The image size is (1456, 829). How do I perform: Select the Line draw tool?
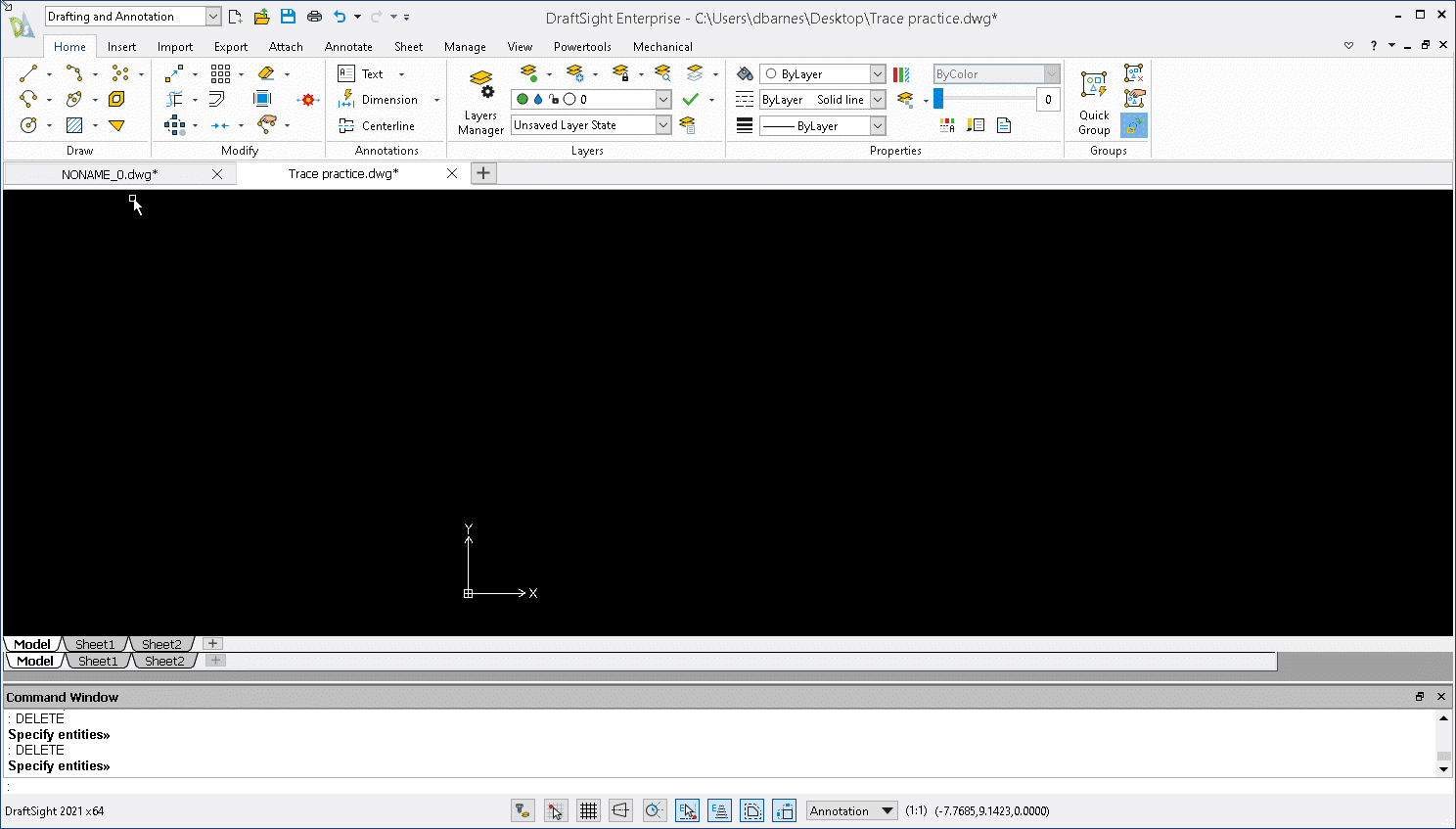28,73
